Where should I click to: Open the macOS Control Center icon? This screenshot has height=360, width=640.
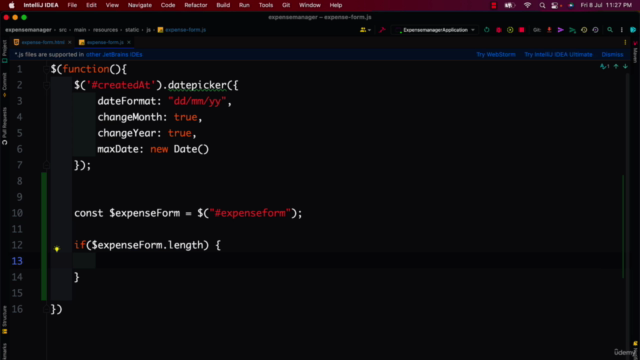pos(555,5)
